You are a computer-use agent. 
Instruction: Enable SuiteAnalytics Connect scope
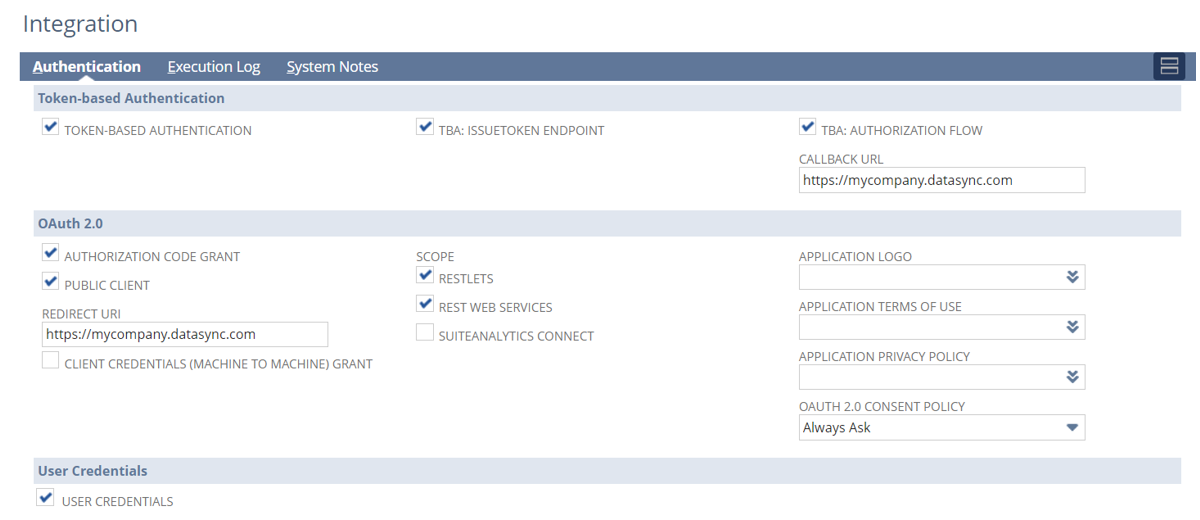pos(425,333)
